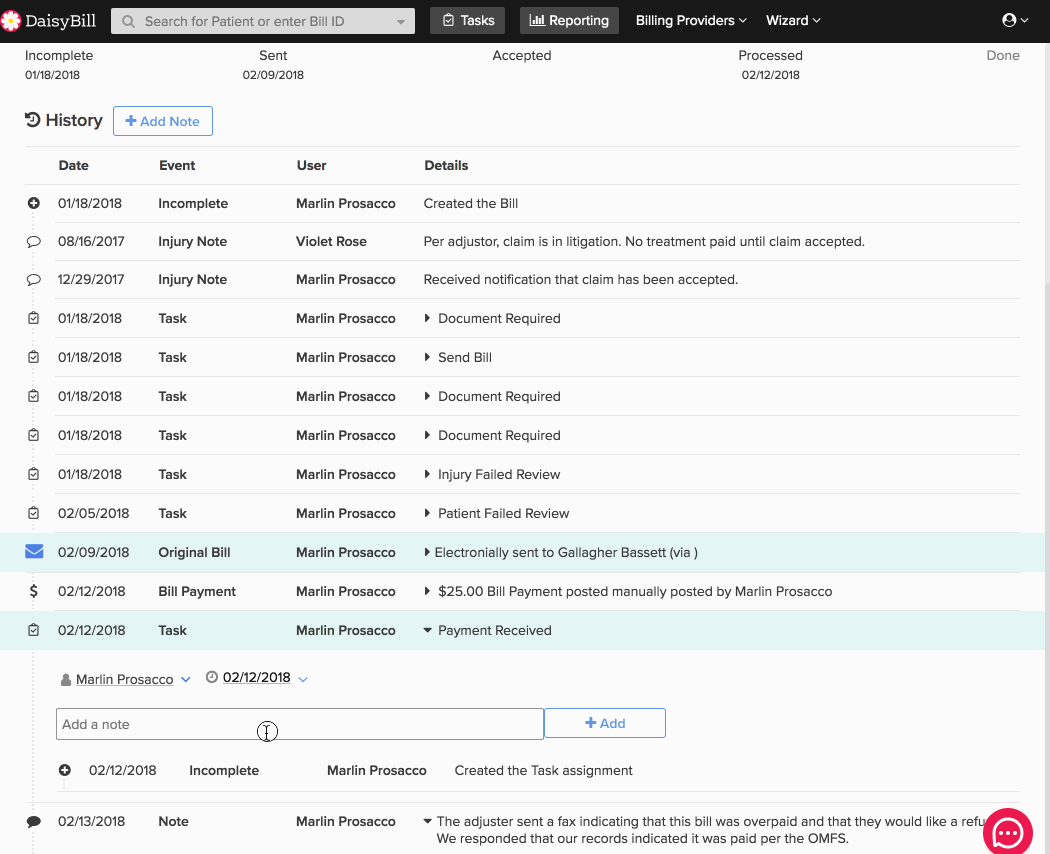Click speech bubble icon for 08/16/2017 Injury Note
Image resolution: width=1050 pixels, height=854 pixels.
(x=33, y=242)
